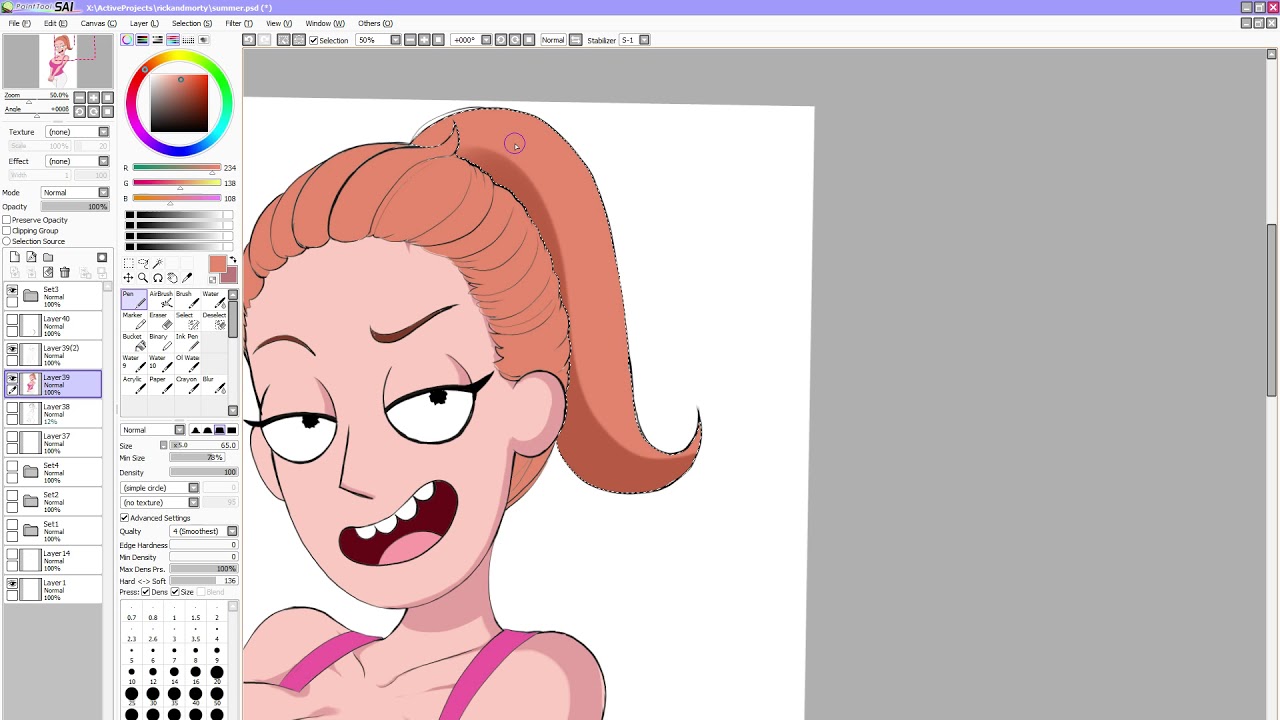Adjust the layer Opacity slider
This screenshot has width=1280, height=720.
[x=75, y=207]
